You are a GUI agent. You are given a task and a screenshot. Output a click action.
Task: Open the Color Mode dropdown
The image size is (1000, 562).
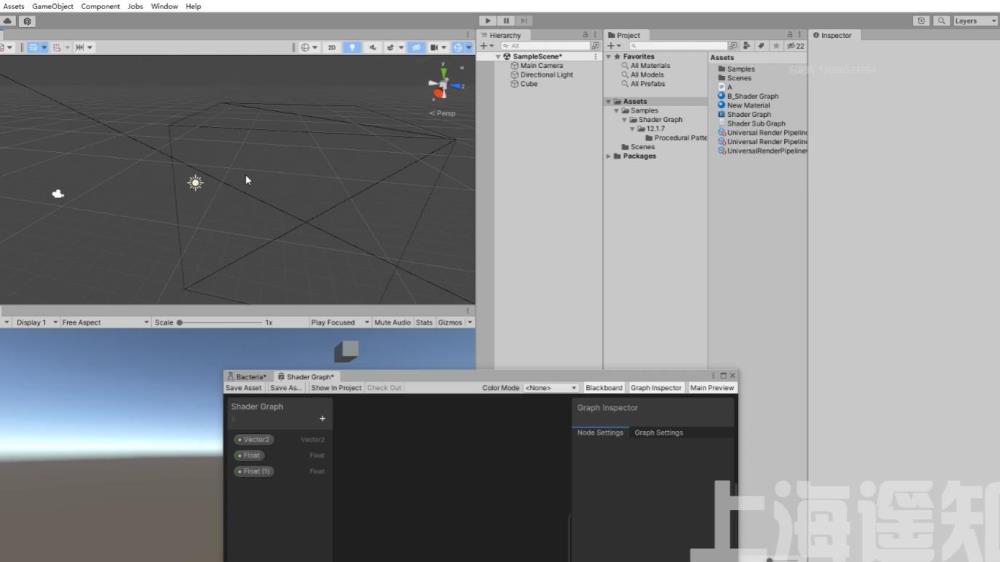(551, 388)
